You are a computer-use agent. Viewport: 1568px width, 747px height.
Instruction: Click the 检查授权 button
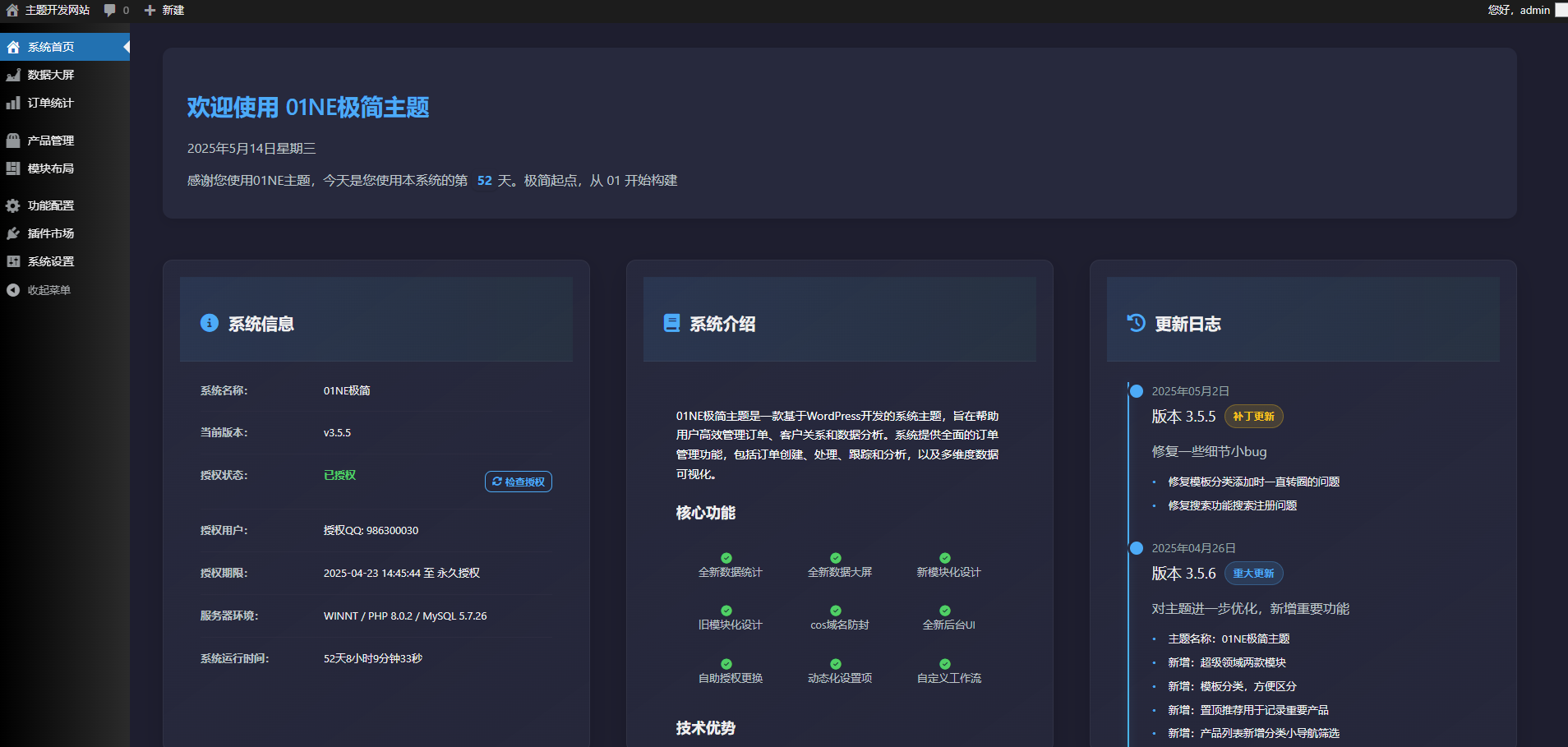(x=519, y=482)
